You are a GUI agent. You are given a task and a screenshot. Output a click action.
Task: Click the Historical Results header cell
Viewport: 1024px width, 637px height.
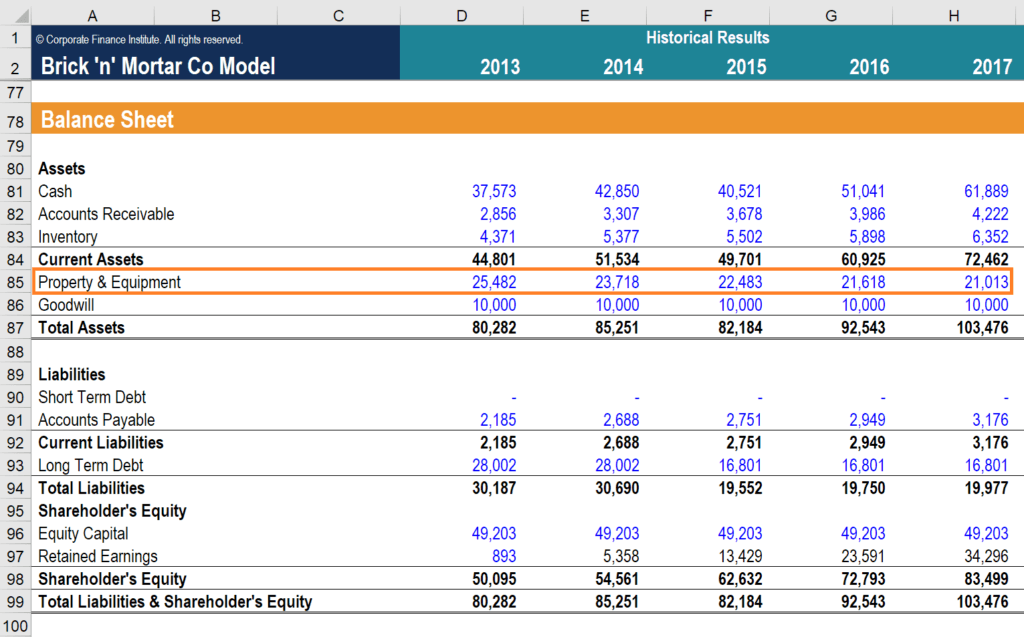708,37
